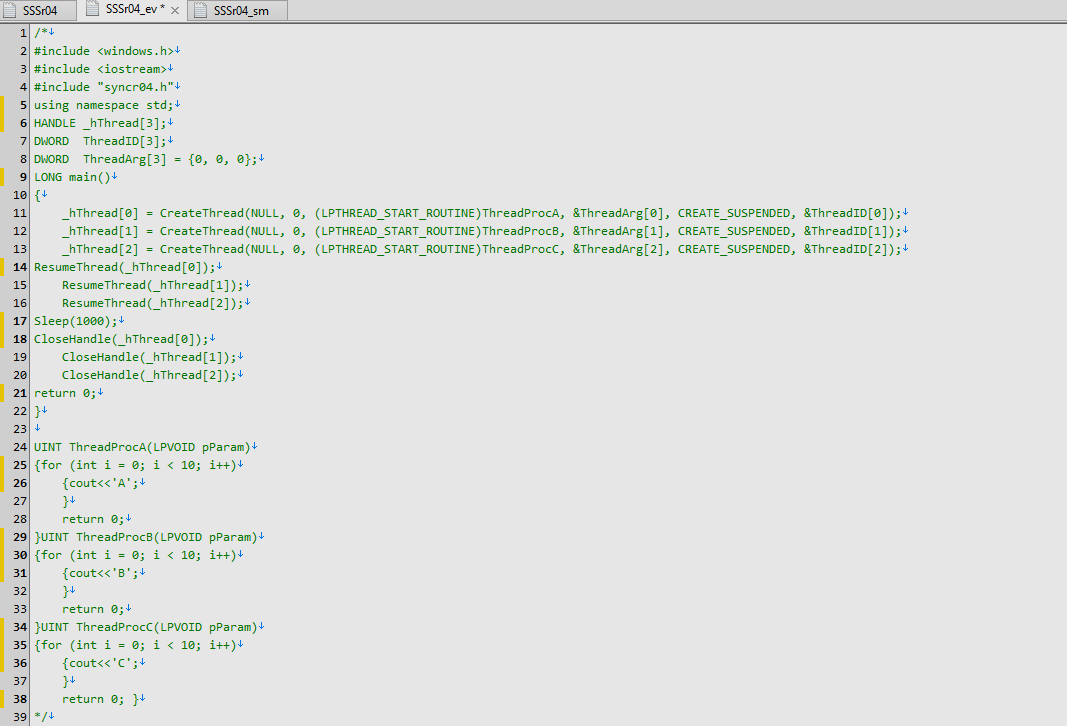This screenshot has height=726, width=1067.
Task: Click the orange change marker beside line 6
Action: click(x=4, y=122)
